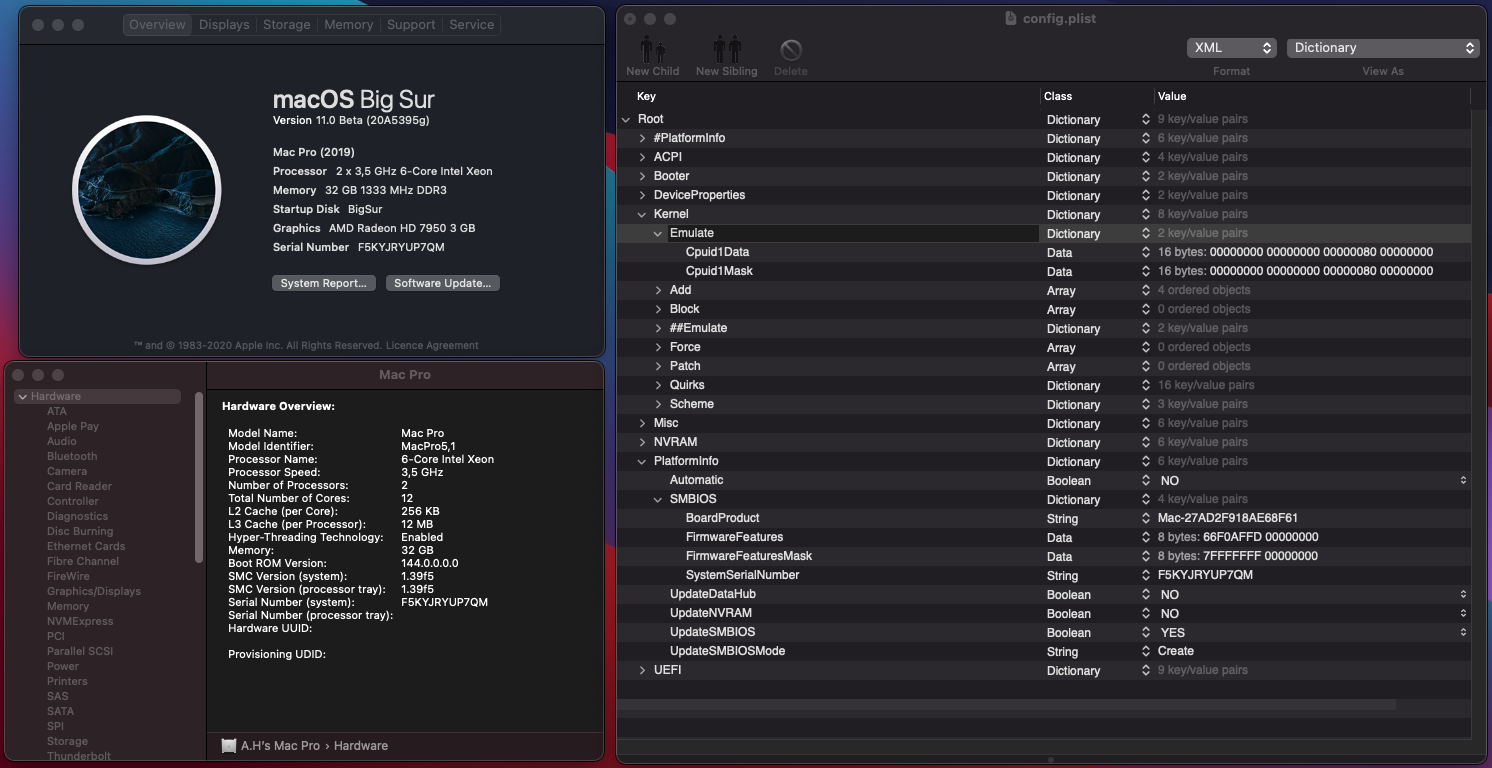Click the Software Update... button
The width and height of the screenshot is (1492, 768).
point(442,283)
